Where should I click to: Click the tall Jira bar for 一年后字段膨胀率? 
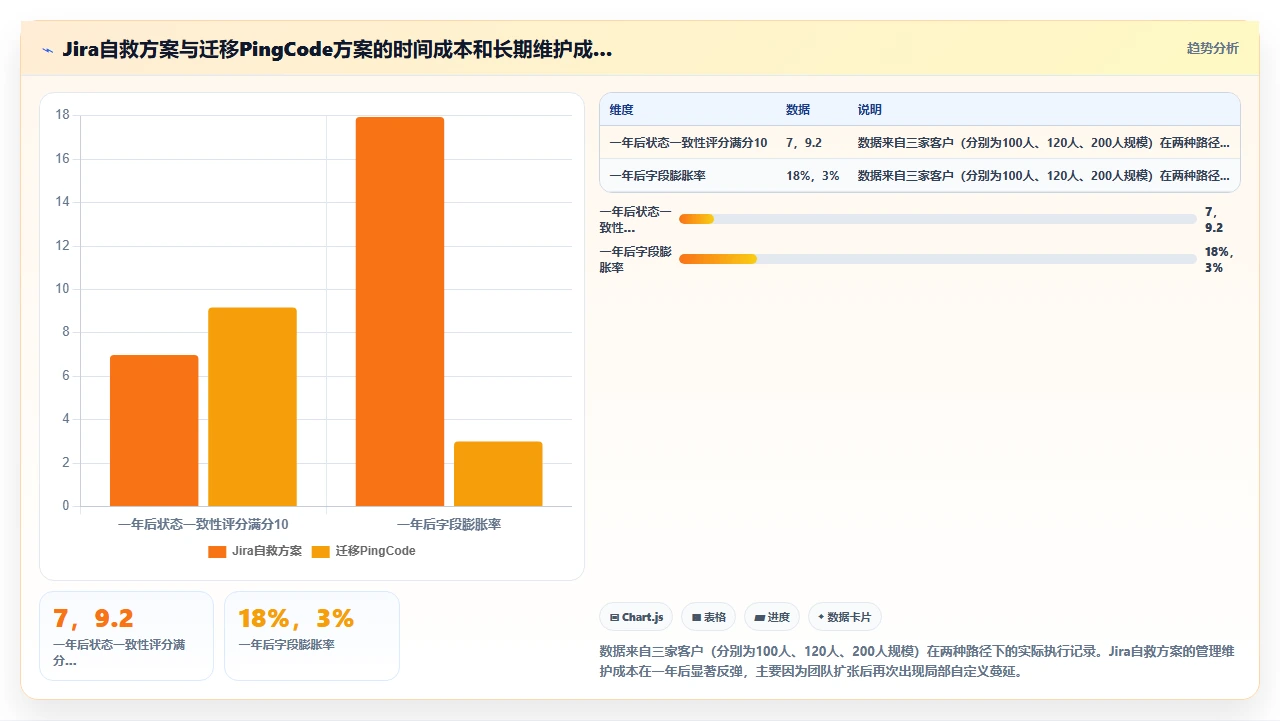pos(400,312)
